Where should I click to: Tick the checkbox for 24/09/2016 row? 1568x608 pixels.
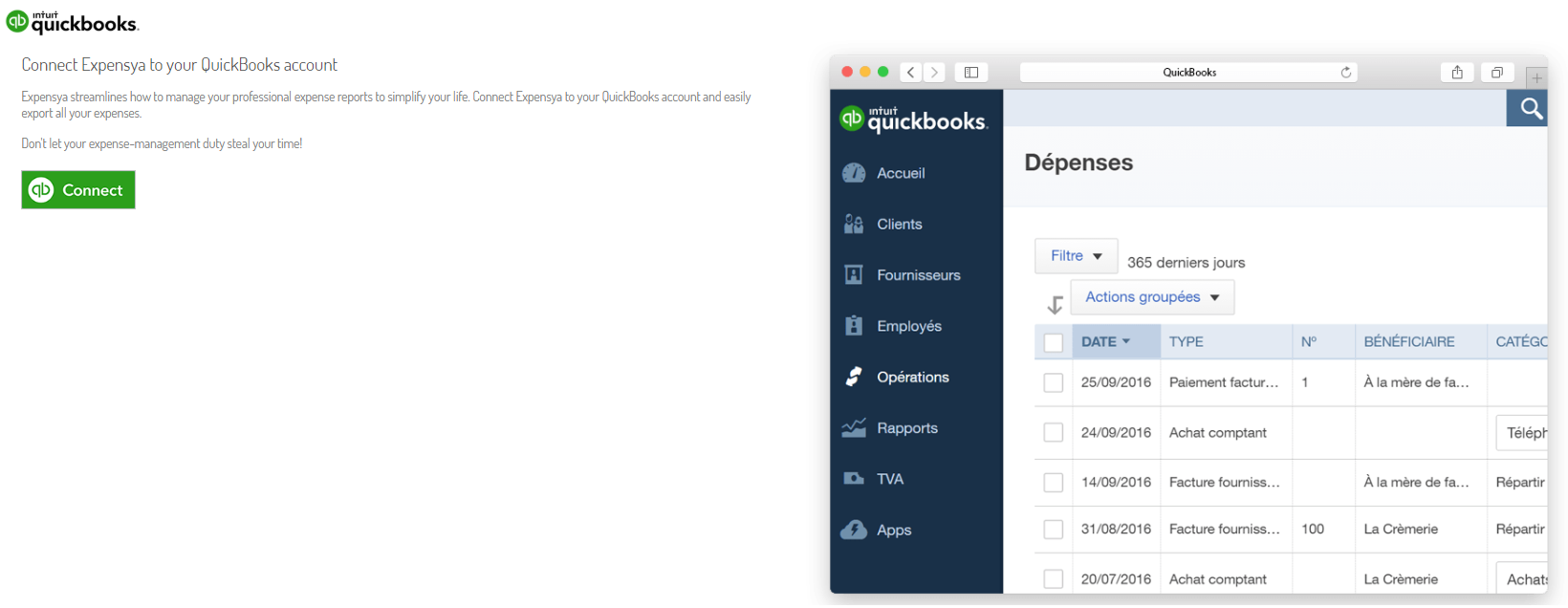point(1054,433)
